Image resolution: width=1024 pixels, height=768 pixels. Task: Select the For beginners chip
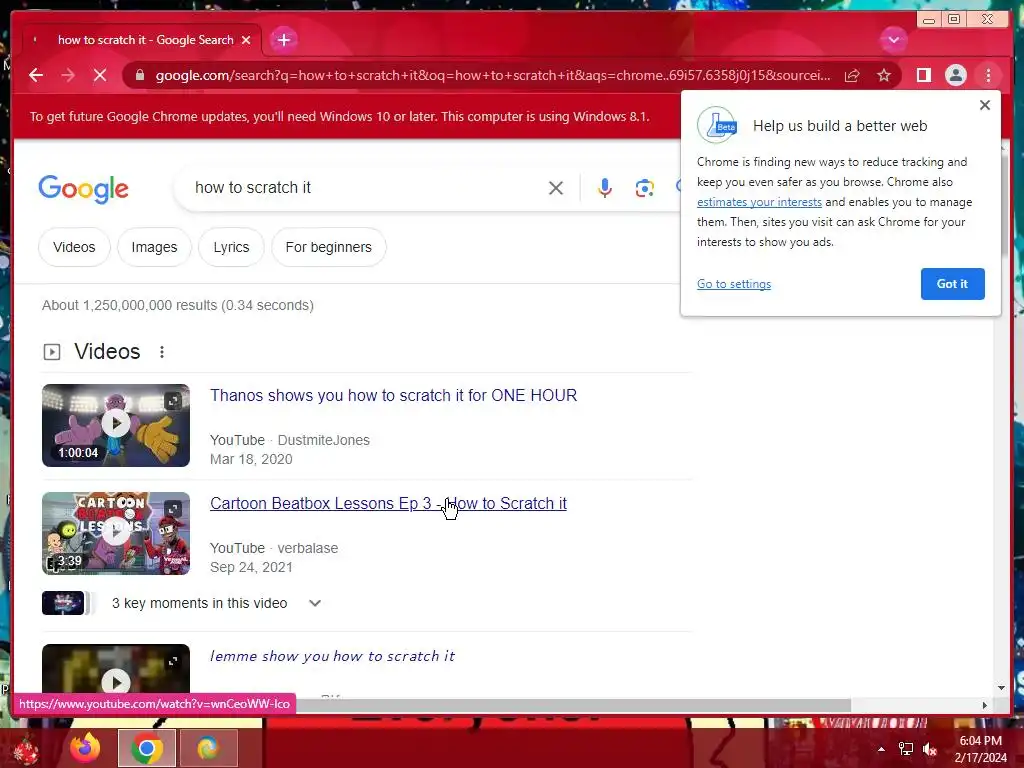click(x=328, y=248)
